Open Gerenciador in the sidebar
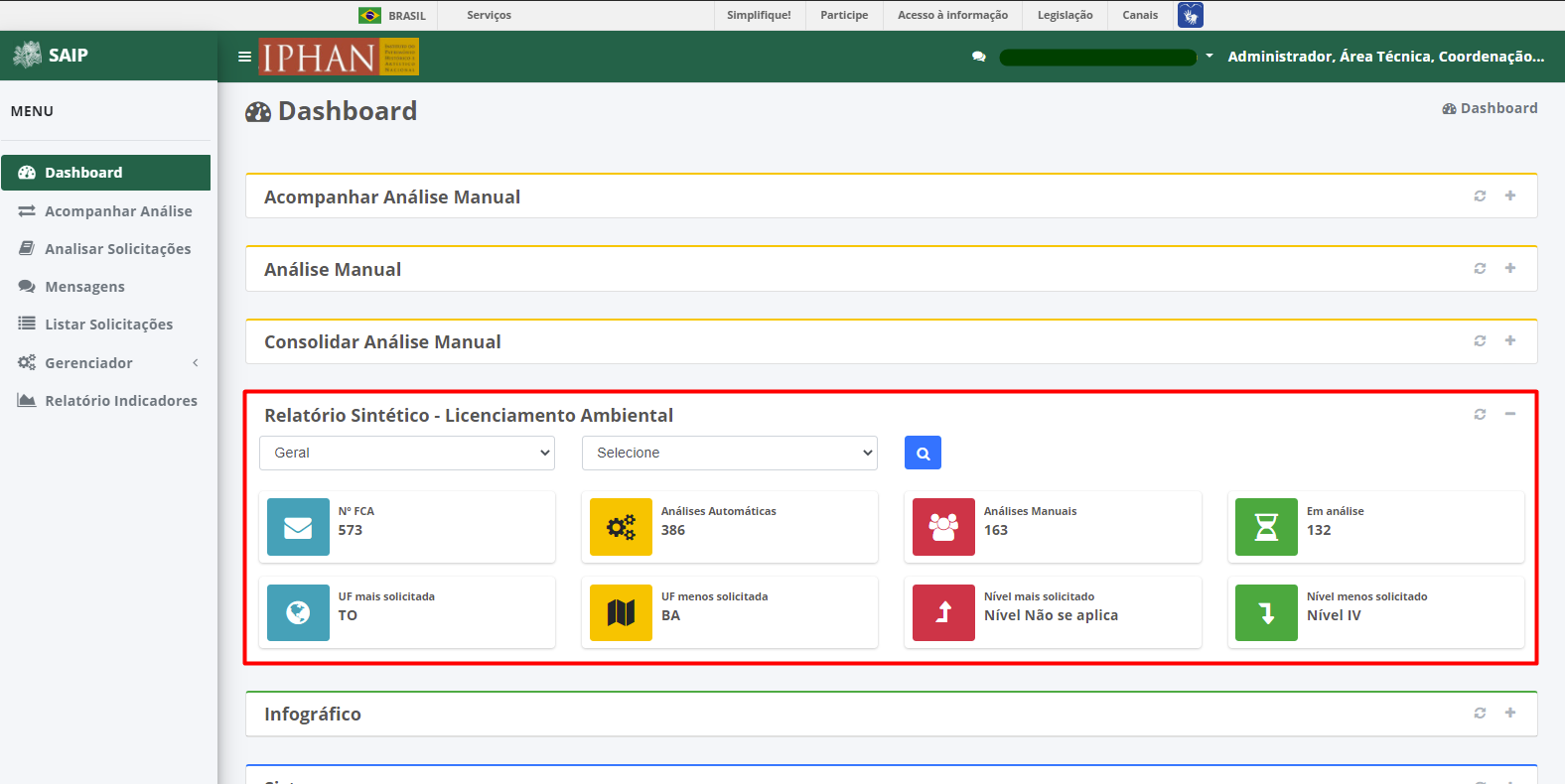Image resolution: width=1565 pixels, height=784 pixels. click(105, 363)
